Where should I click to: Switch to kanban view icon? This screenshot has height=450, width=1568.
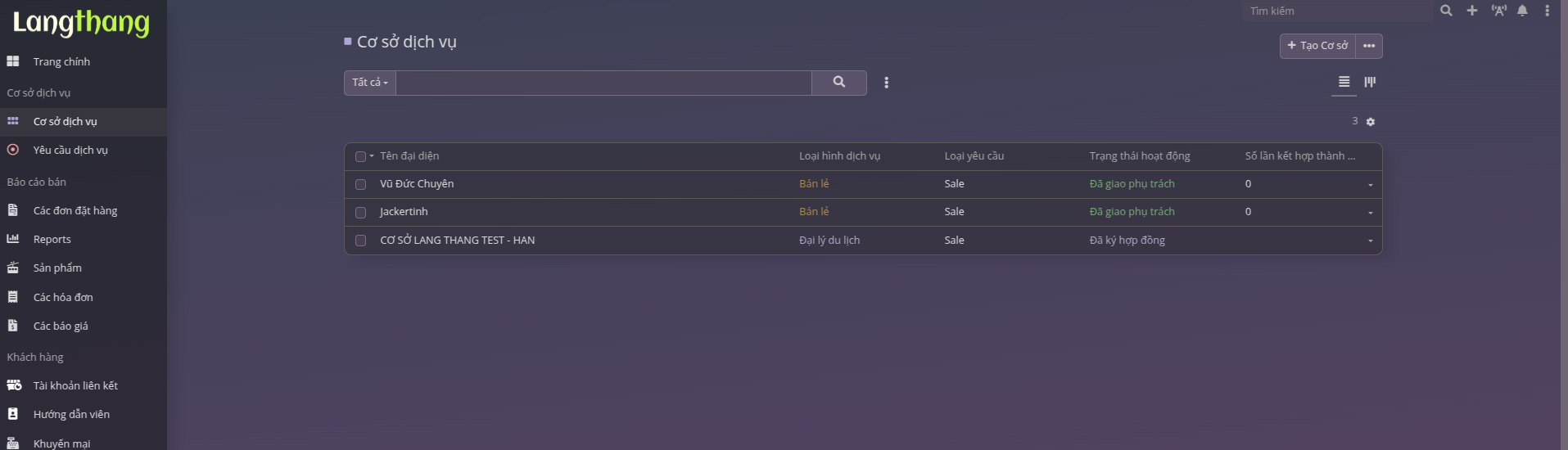tap(1370, 82)
